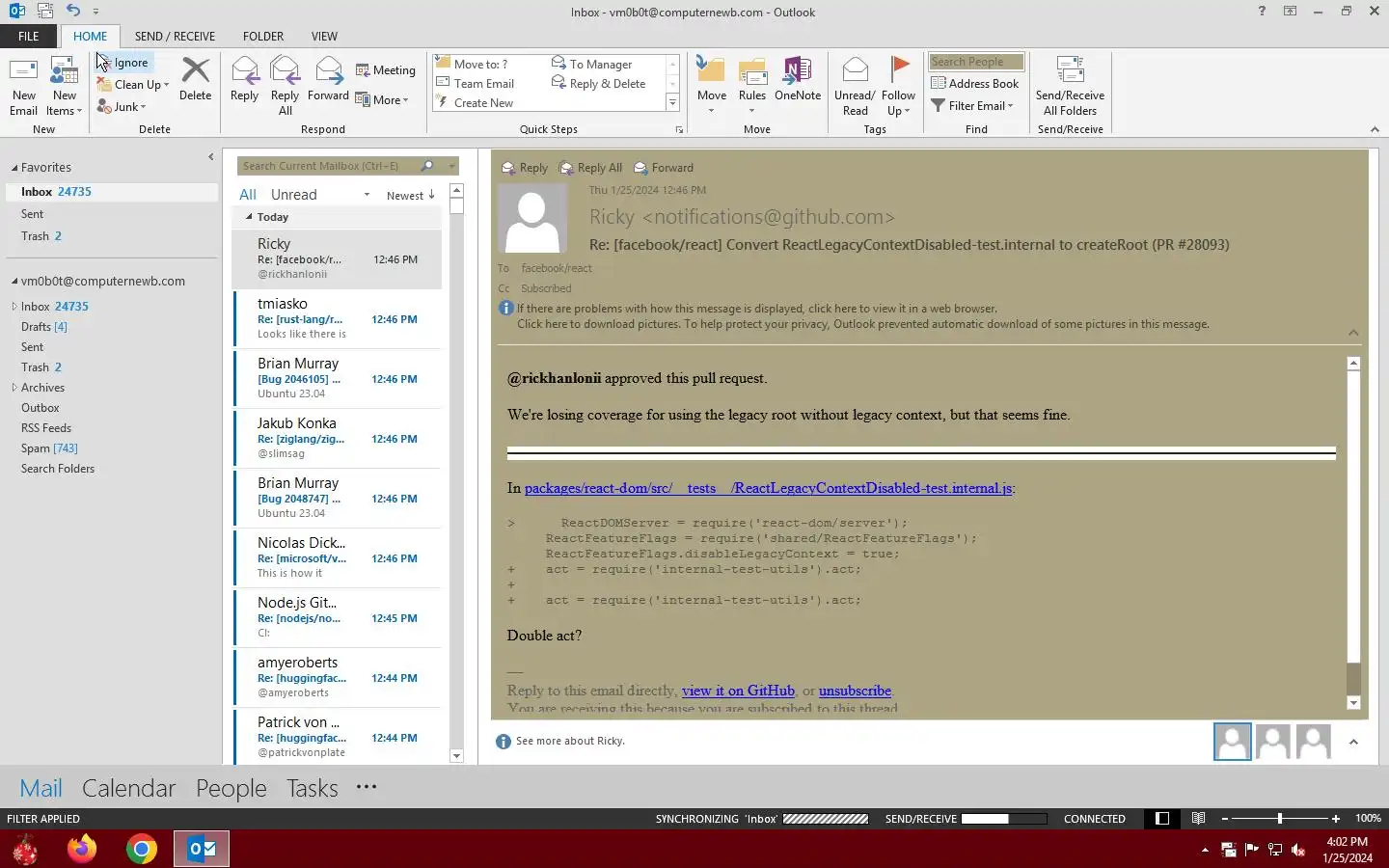Screen dimensions: 1389x868
Task: Click Reply in the reading pane
Action: (x=525, y=168)
